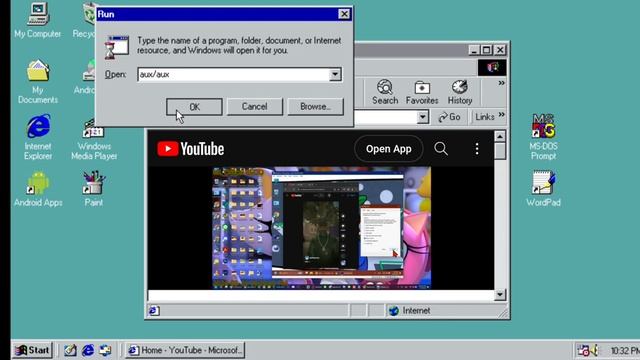Click the task scheduler tray icon
Image resolution: width=640 pixels, height=360 pixels.
tap(583, 350)
